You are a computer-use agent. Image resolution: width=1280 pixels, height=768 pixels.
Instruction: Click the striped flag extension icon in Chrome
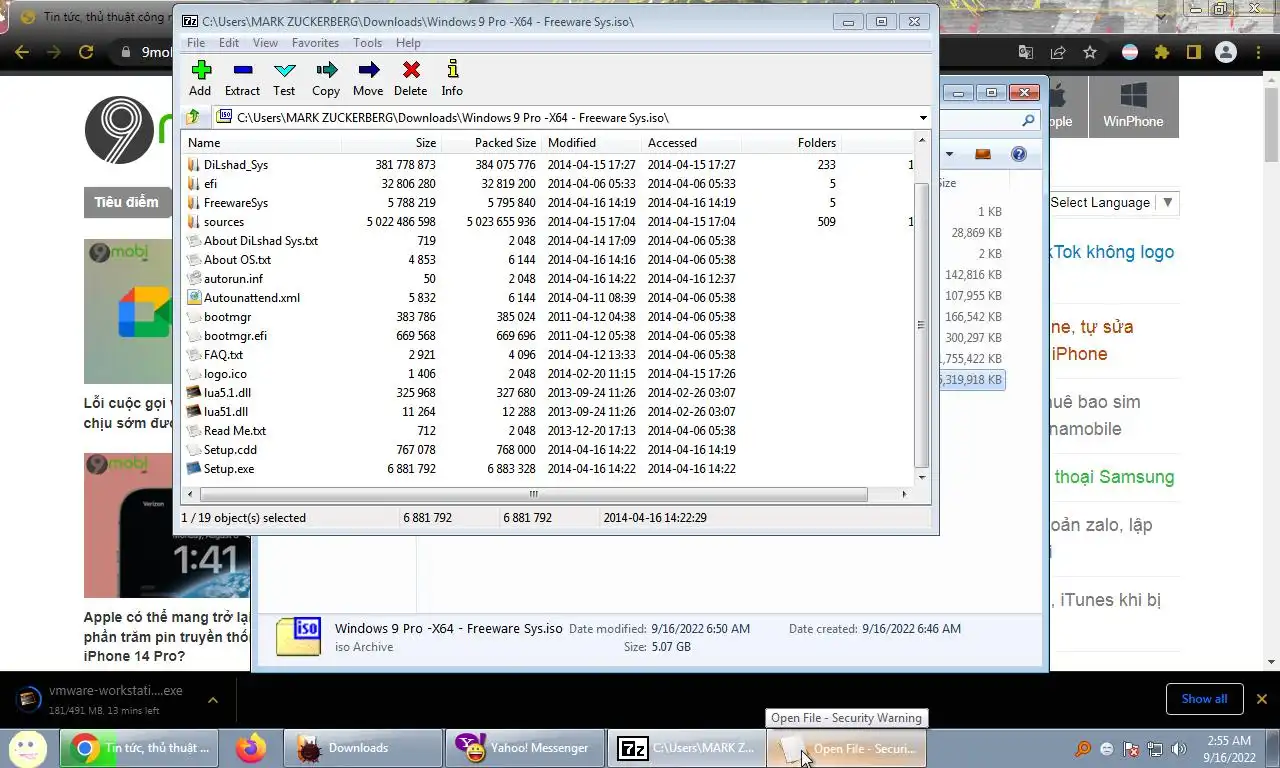[x=1130, y=52]
